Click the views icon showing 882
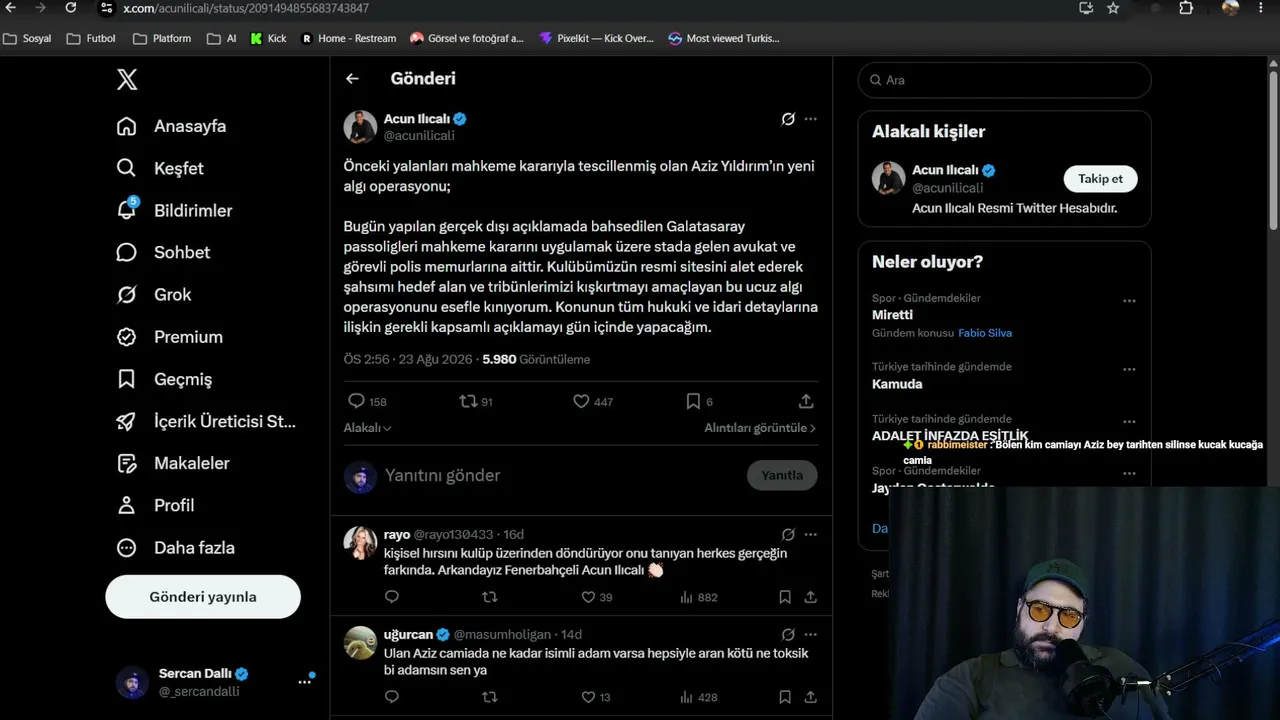The height and width of the screenshot is (720, 1280). click(686, 597)
